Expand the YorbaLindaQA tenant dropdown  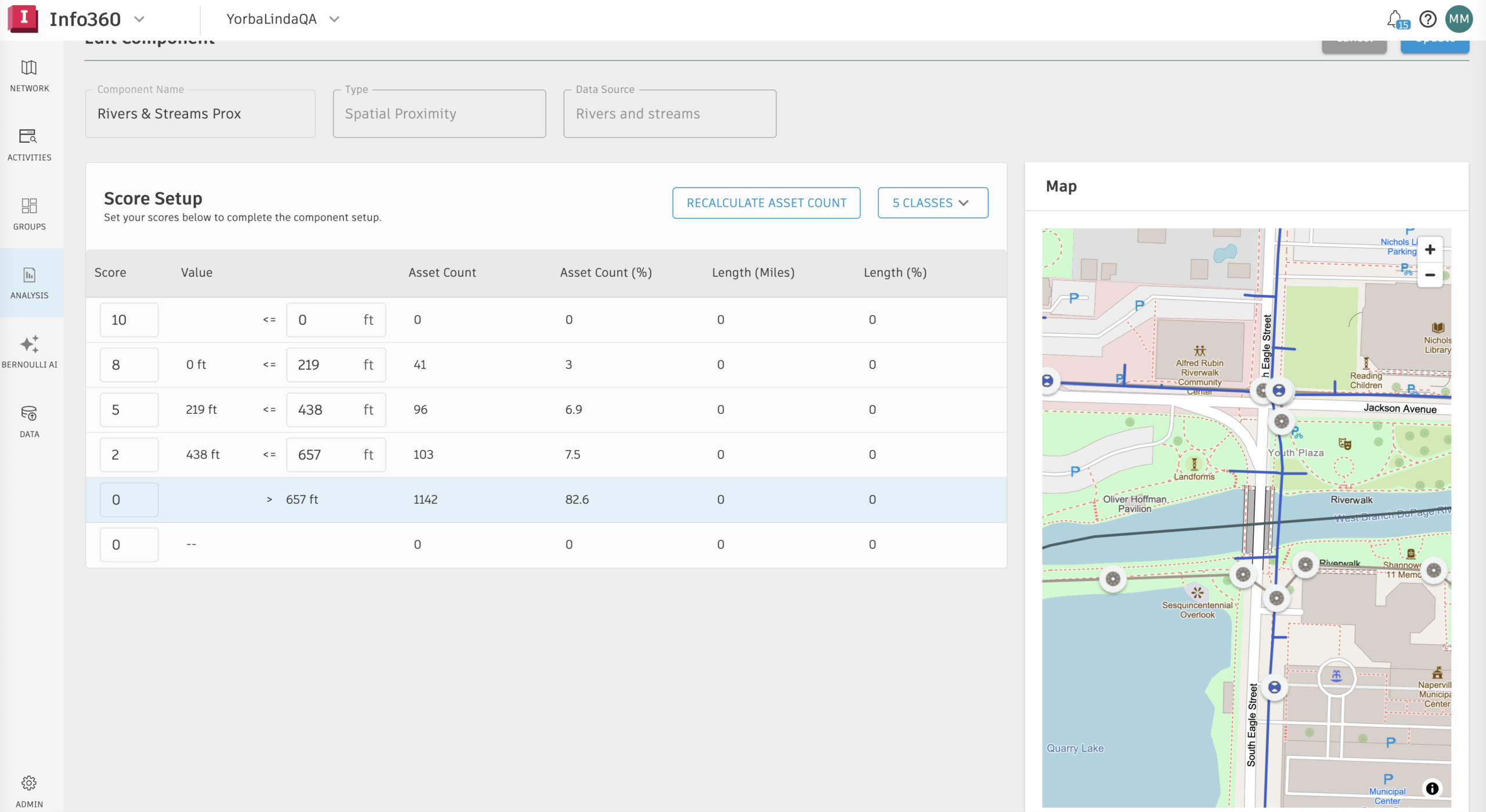click(334, 19)
